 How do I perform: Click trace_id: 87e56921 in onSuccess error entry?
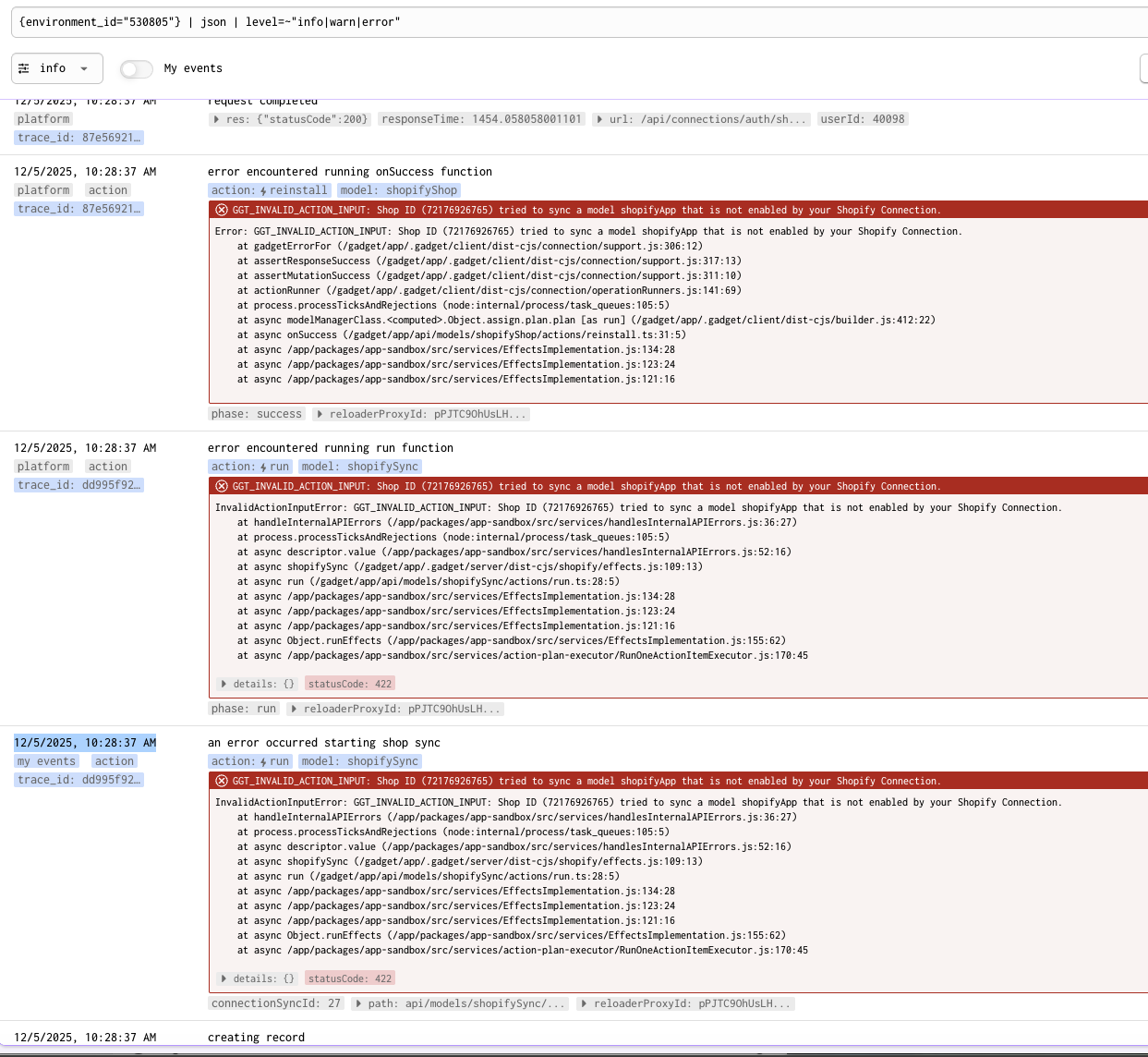pos(79,209)
